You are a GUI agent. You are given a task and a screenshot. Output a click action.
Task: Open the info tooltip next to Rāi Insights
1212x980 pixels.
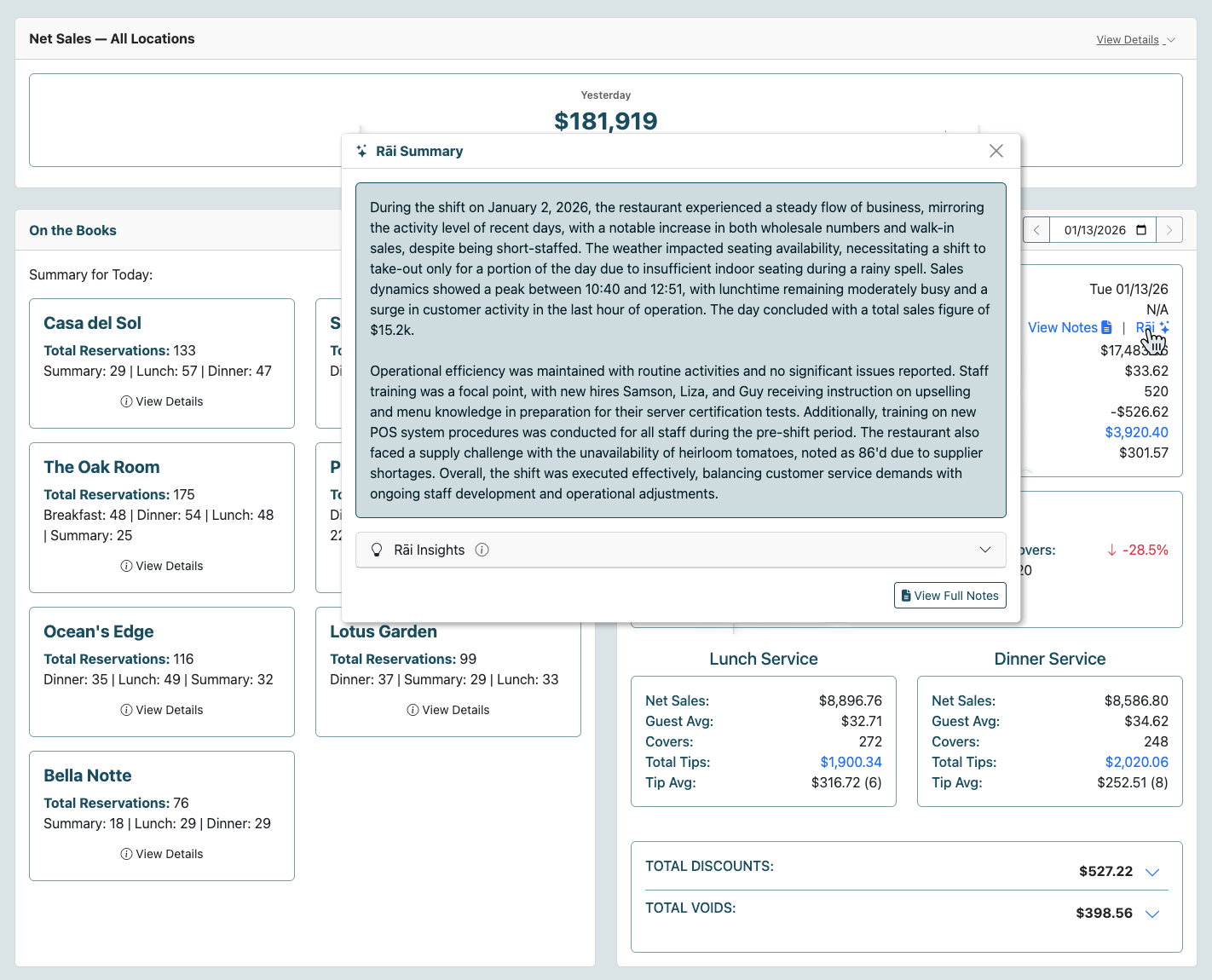(482, 550)
